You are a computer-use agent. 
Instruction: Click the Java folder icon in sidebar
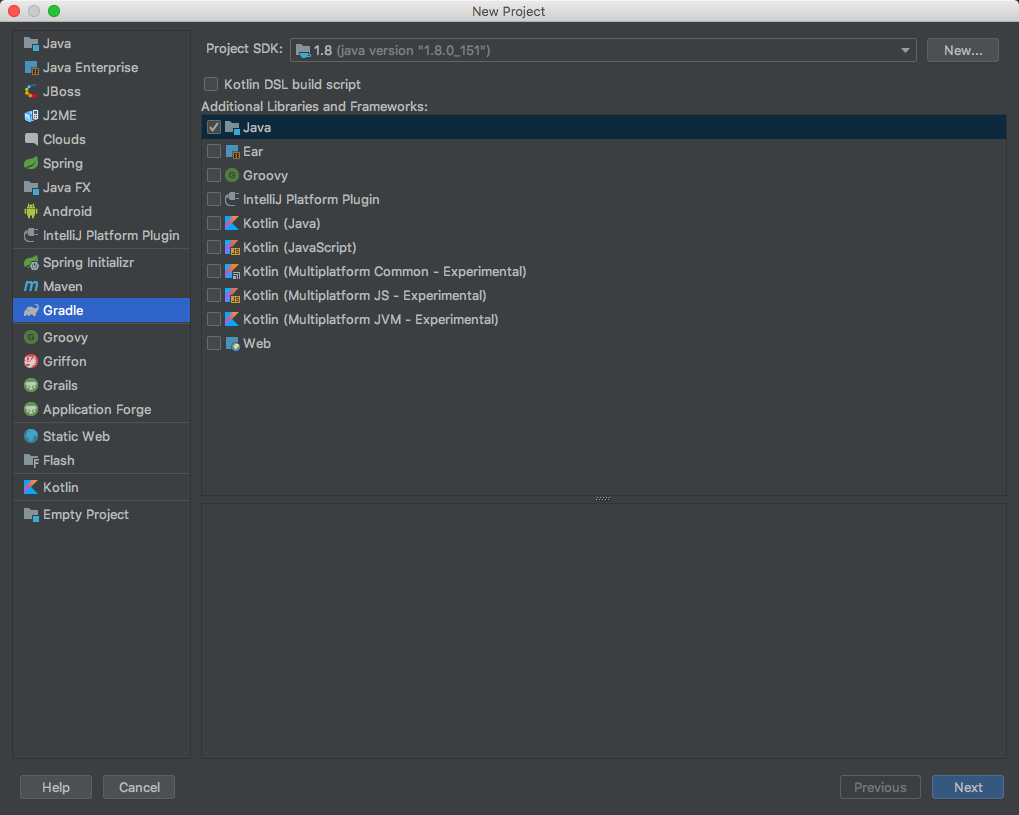(31, 44)
